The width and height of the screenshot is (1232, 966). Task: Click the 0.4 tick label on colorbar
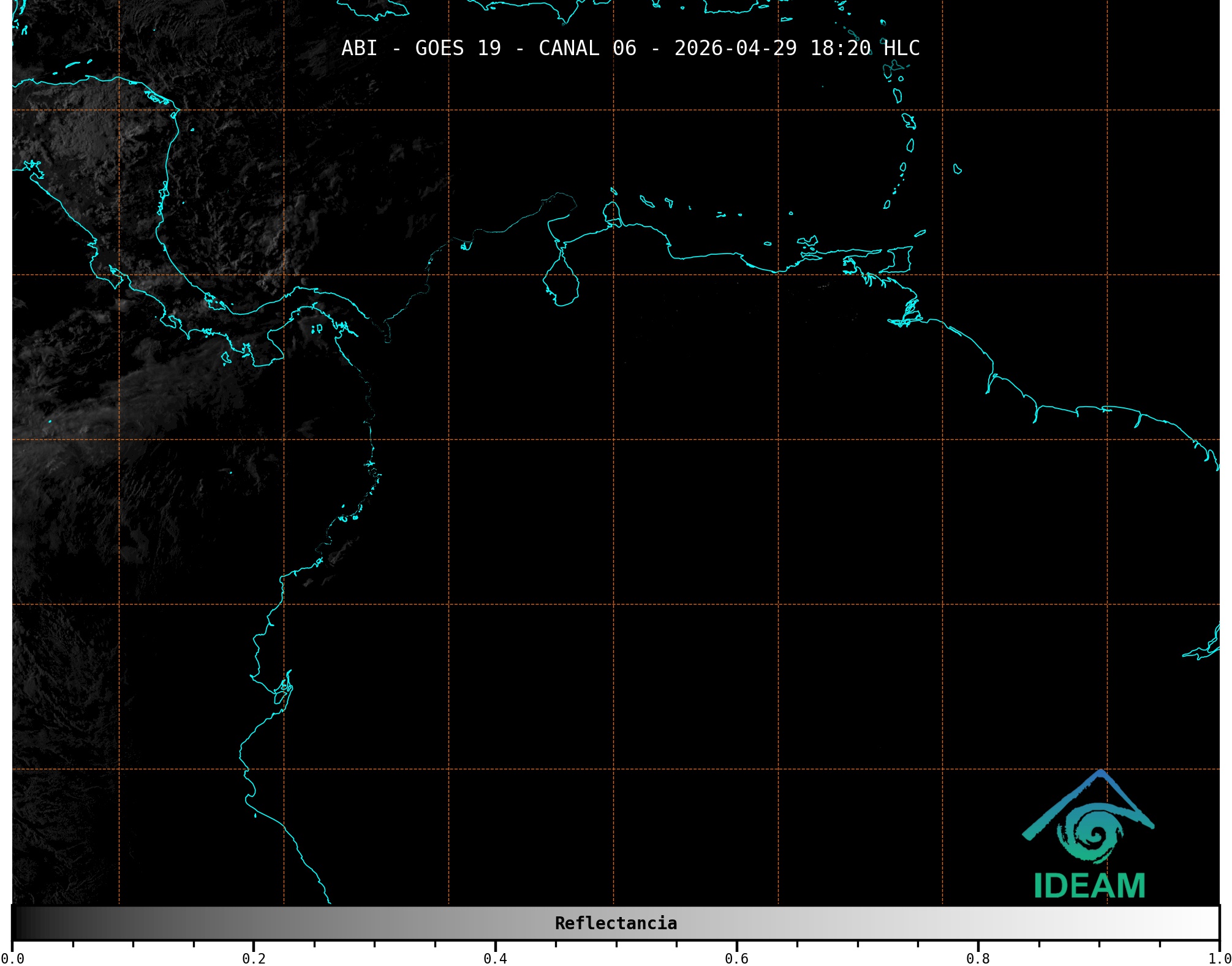(x=495, y=958)
